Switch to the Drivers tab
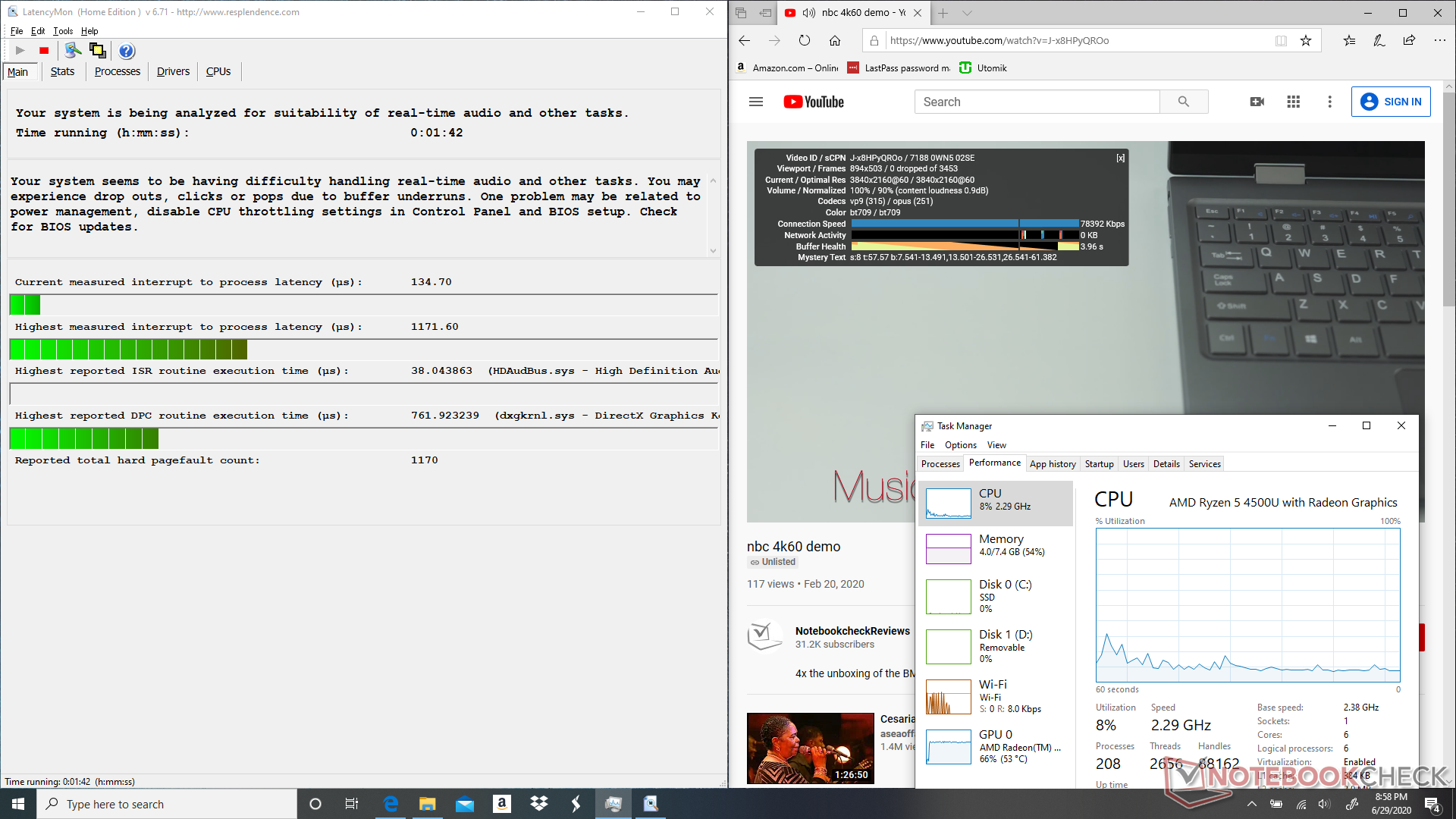Image resolution: width=1456 pixels, height=819 pixels. [x=173, y=71]
